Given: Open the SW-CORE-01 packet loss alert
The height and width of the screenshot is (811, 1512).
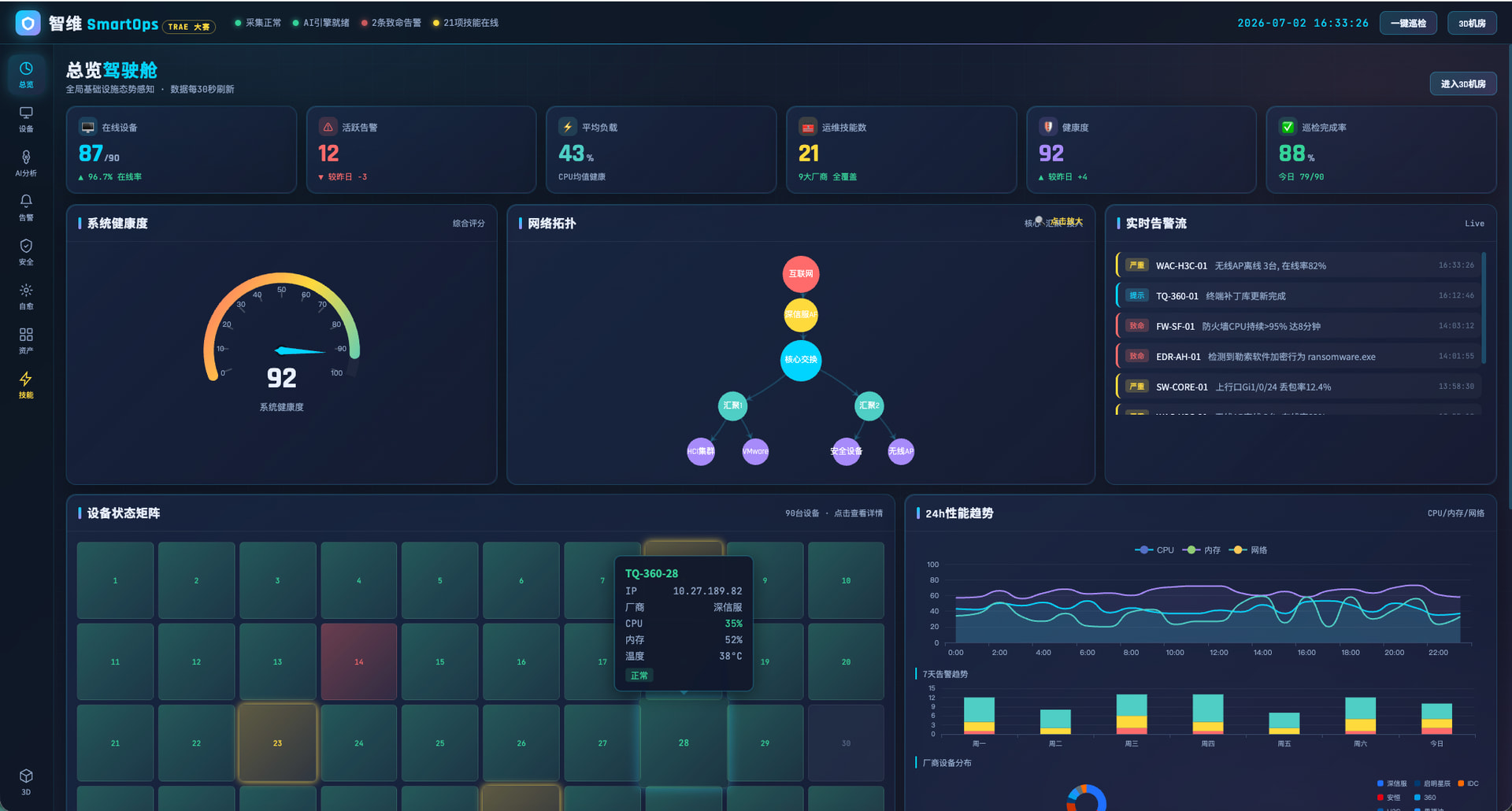Looking at the screenshot, I should 1299,387.
